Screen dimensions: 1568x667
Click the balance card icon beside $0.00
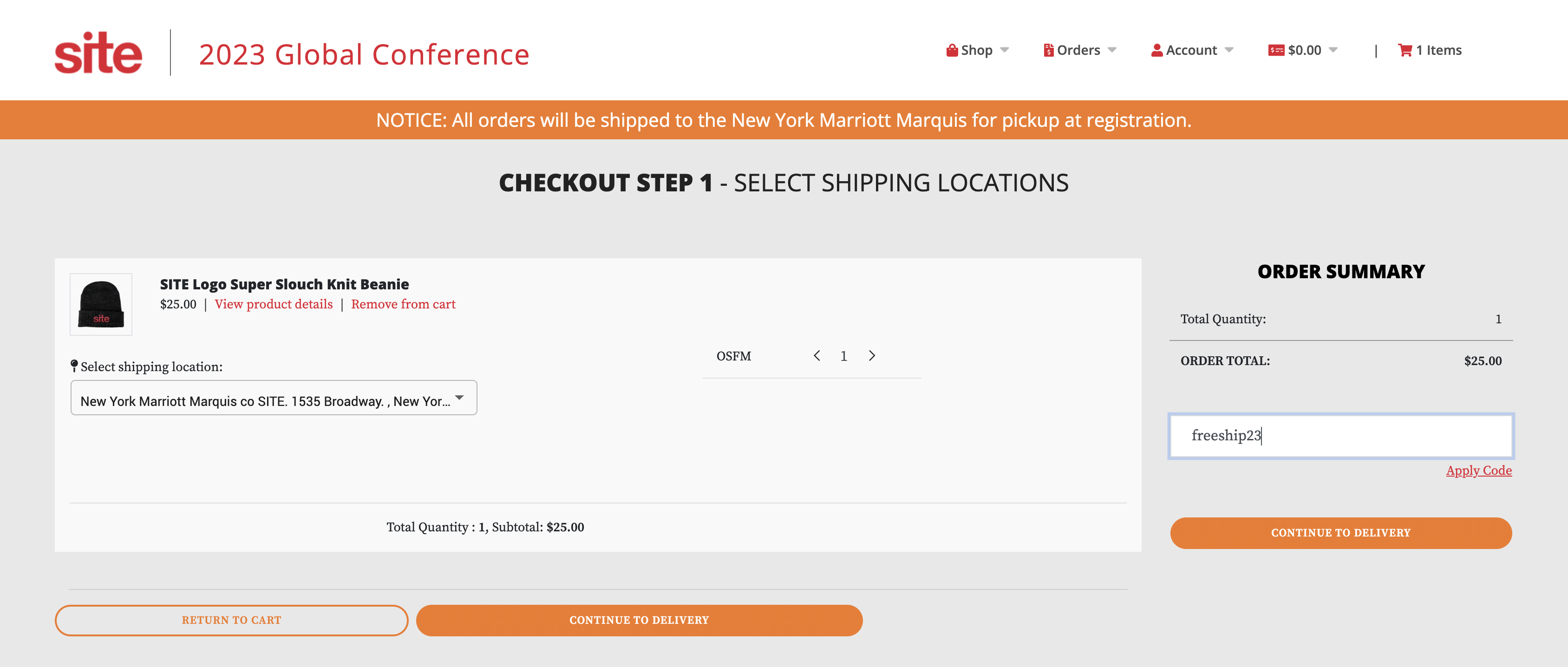coord(1276,50)
